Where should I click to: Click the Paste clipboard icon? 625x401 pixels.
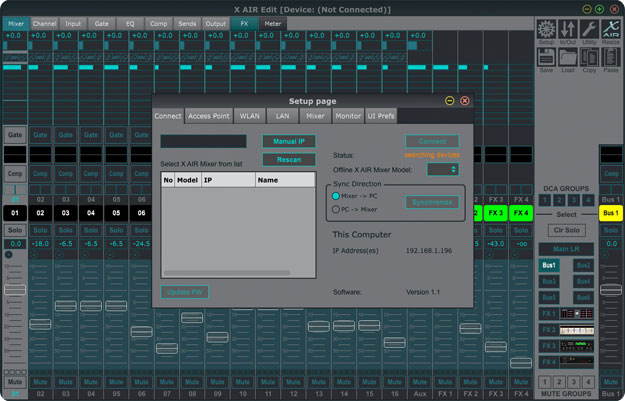tap(611, 57)
